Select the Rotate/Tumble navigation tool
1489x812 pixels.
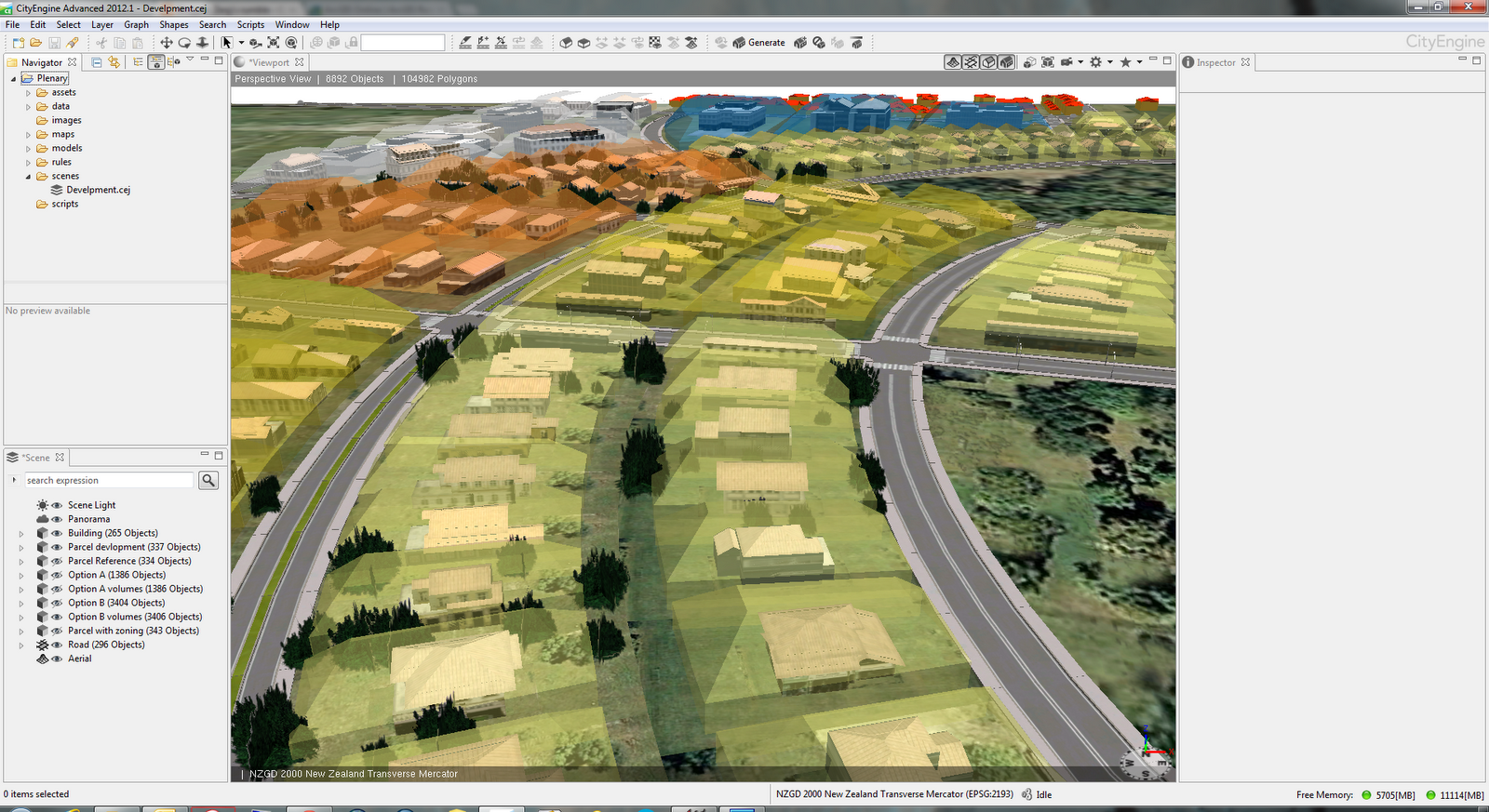point(184,43)
